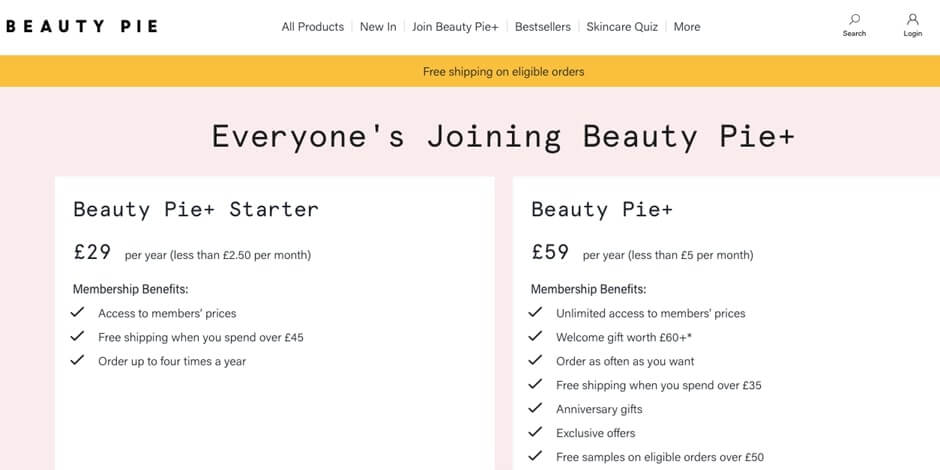Click 'Order as often as you want'
This screenshot has width=940, height=470.
pyautogui.click(x=625, y=361)
